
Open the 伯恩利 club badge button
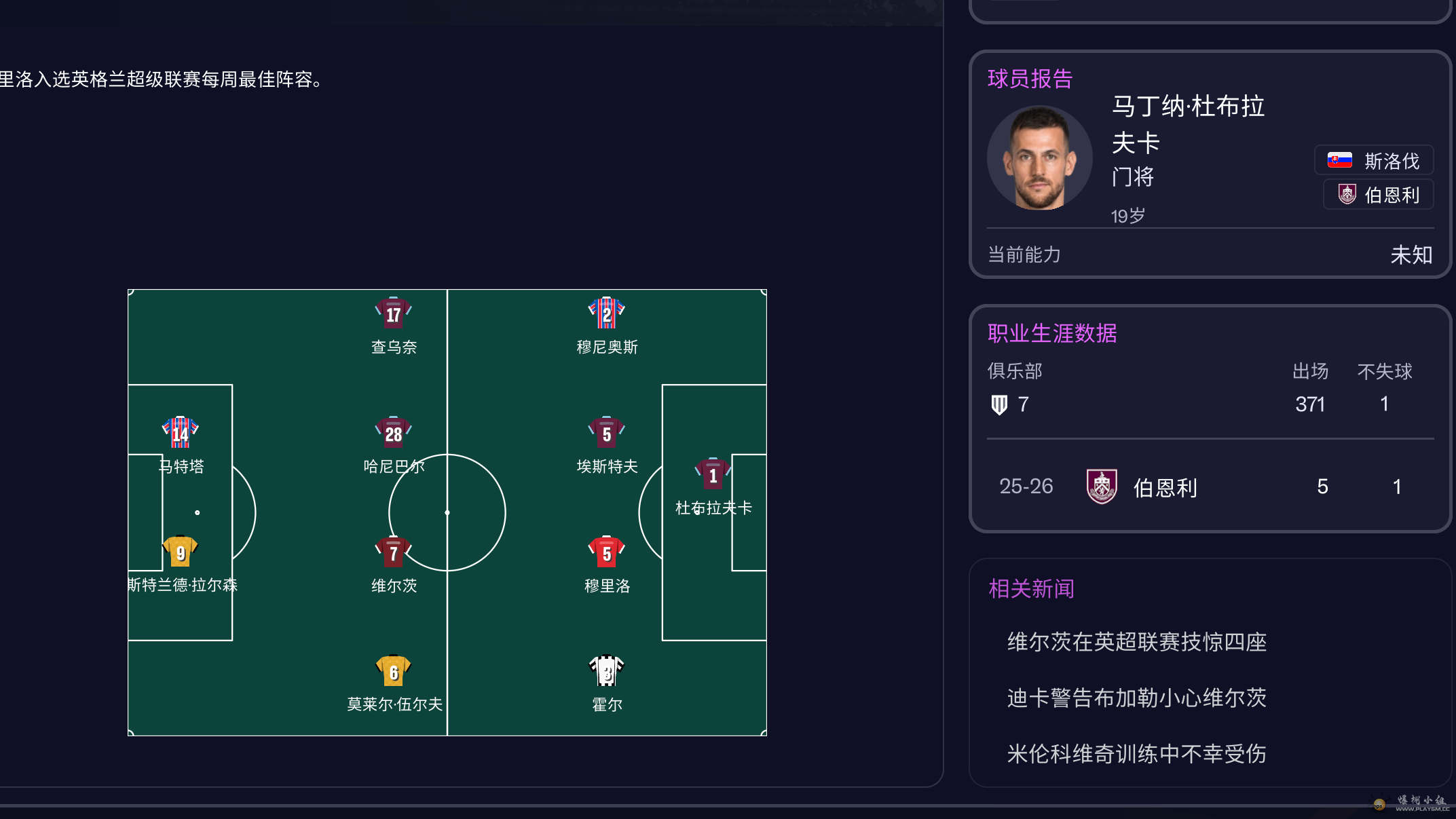click(x=1378, y=195)
